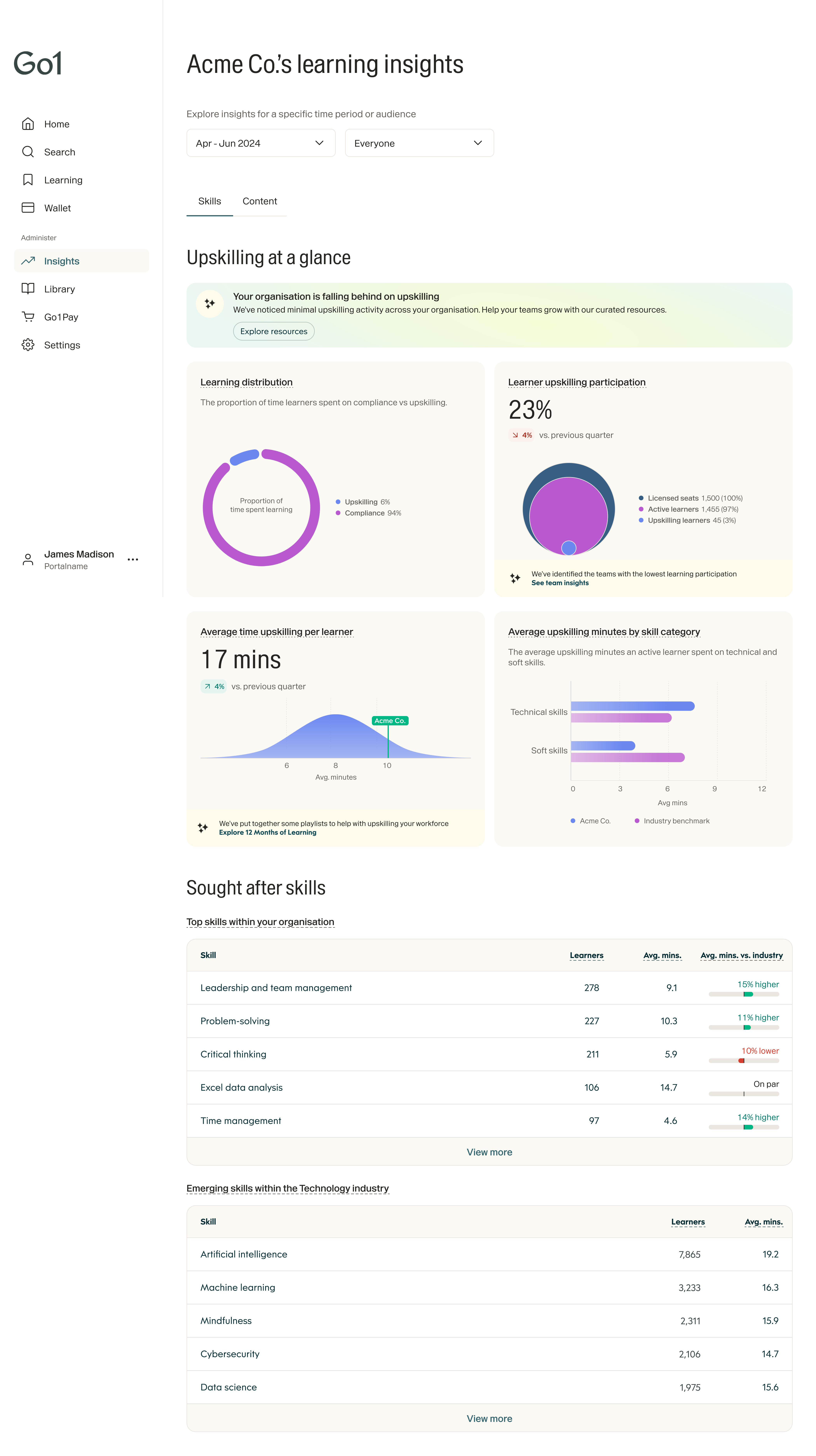Select the Insights trending-arrow icon
The width and height of the screenshot is (816, 1456).
point(28,261)
